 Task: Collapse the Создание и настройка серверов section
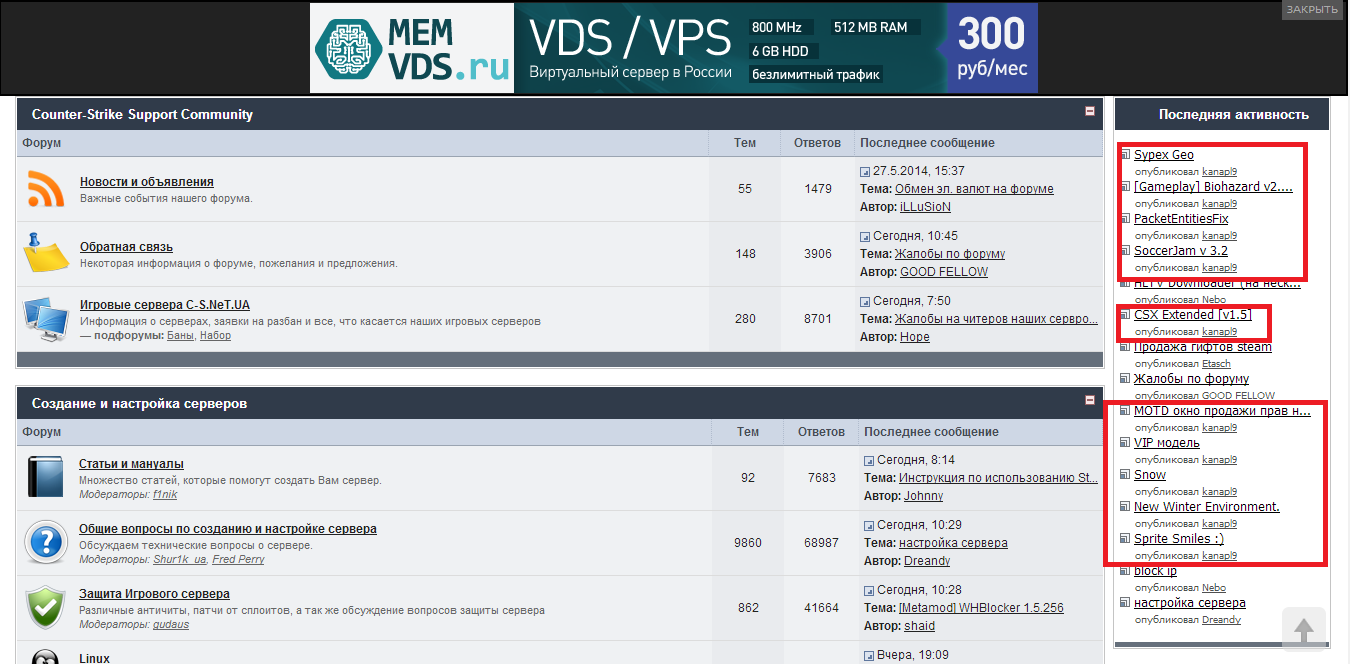1090,400
